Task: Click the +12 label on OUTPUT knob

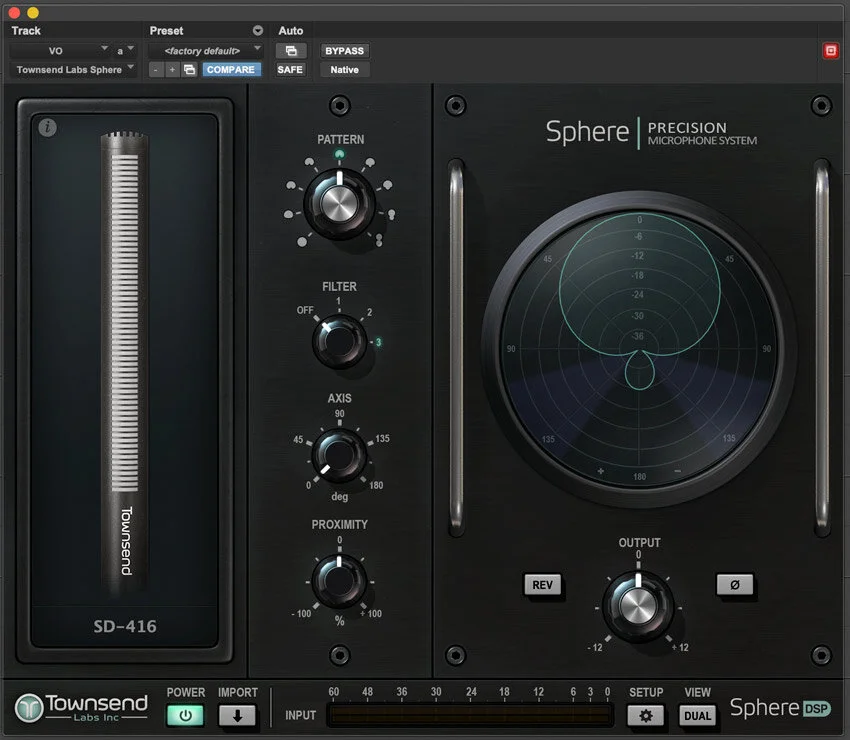Action: (x=680, y=647)
